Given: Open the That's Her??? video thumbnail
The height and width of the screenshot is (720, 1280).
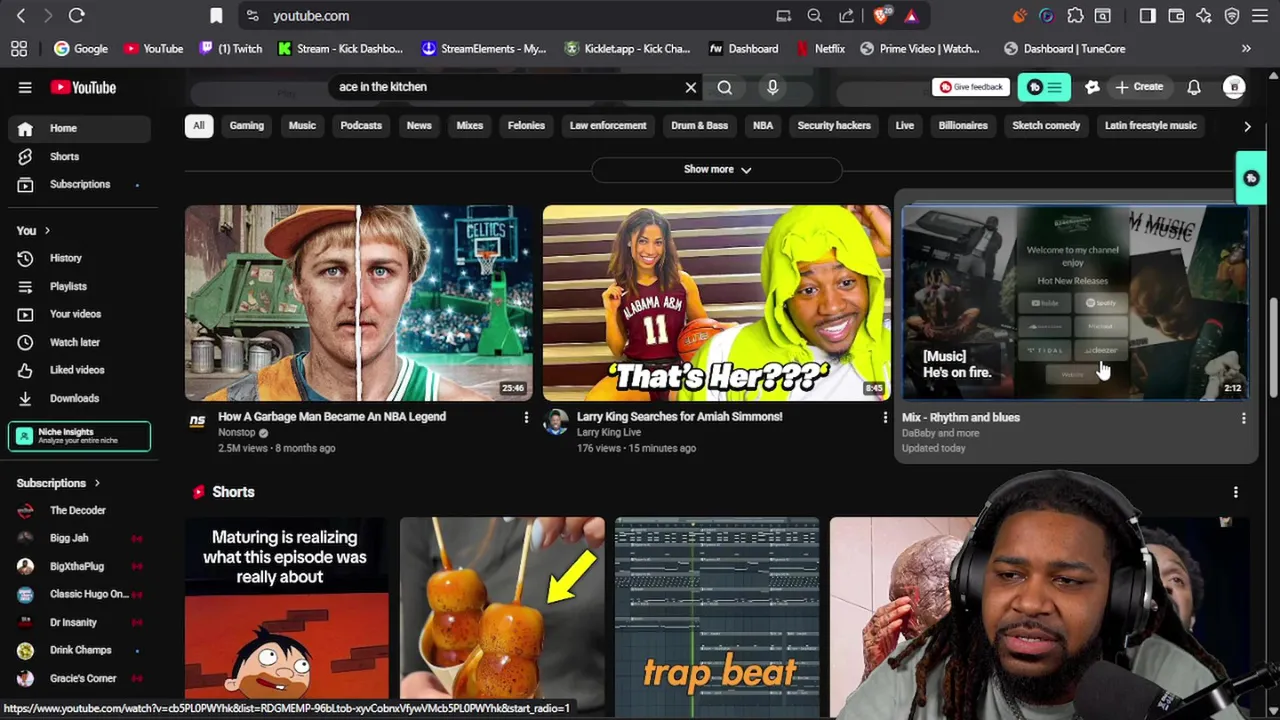Looking at the screenshot, I should click(716, 302).
